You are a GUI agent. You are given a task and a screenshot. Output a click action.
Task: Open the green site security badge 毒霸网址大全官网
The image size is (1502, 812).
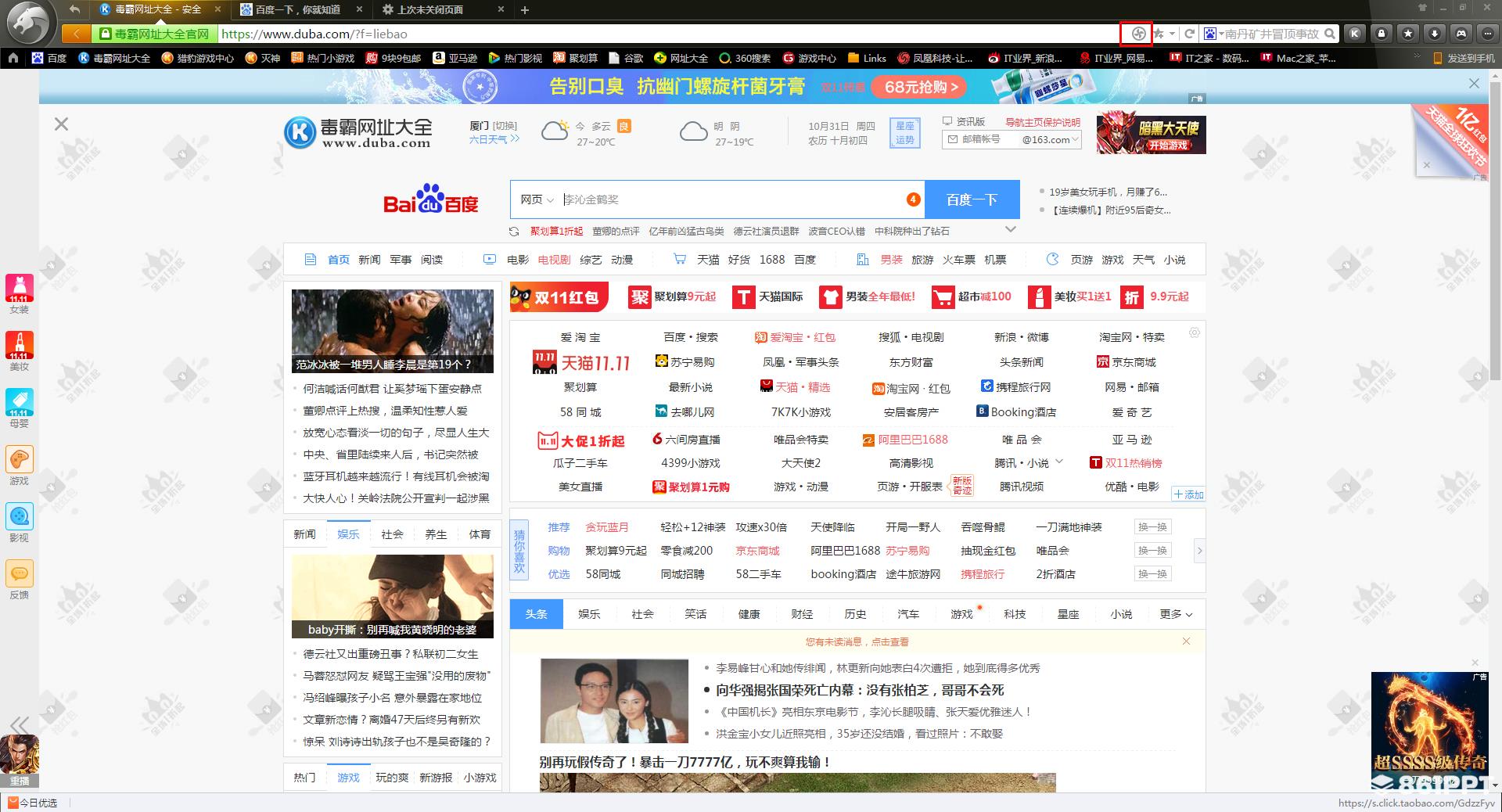[154, 34]
